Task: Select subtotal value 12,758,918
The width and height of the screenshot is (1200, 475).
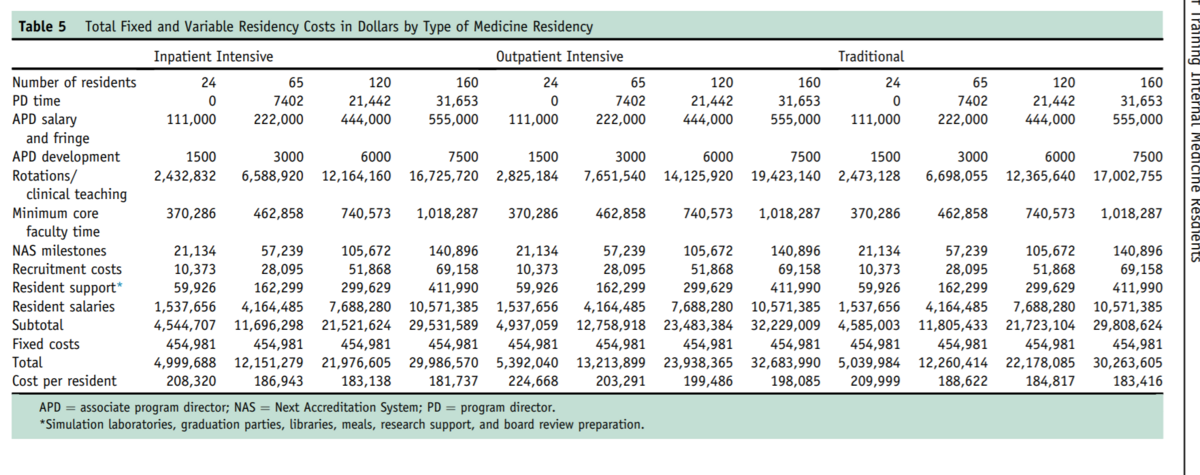Action: coord(612,325)
